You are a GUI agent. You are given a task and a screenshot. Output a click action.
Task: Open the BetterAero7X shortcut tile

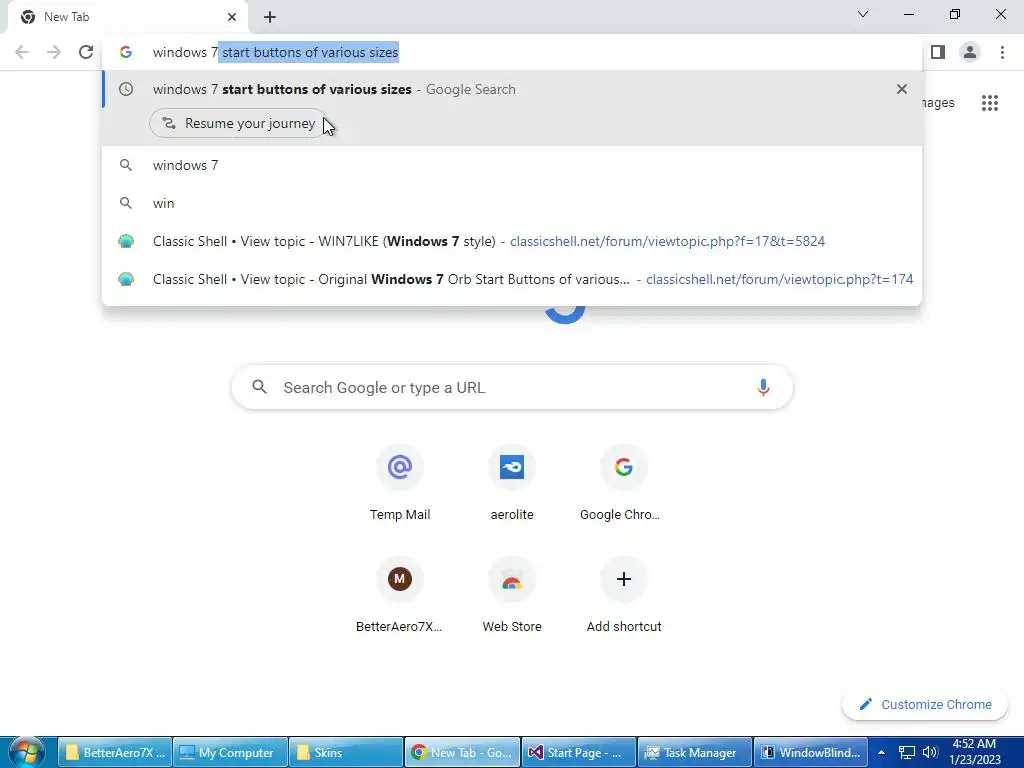click(400, 595)
